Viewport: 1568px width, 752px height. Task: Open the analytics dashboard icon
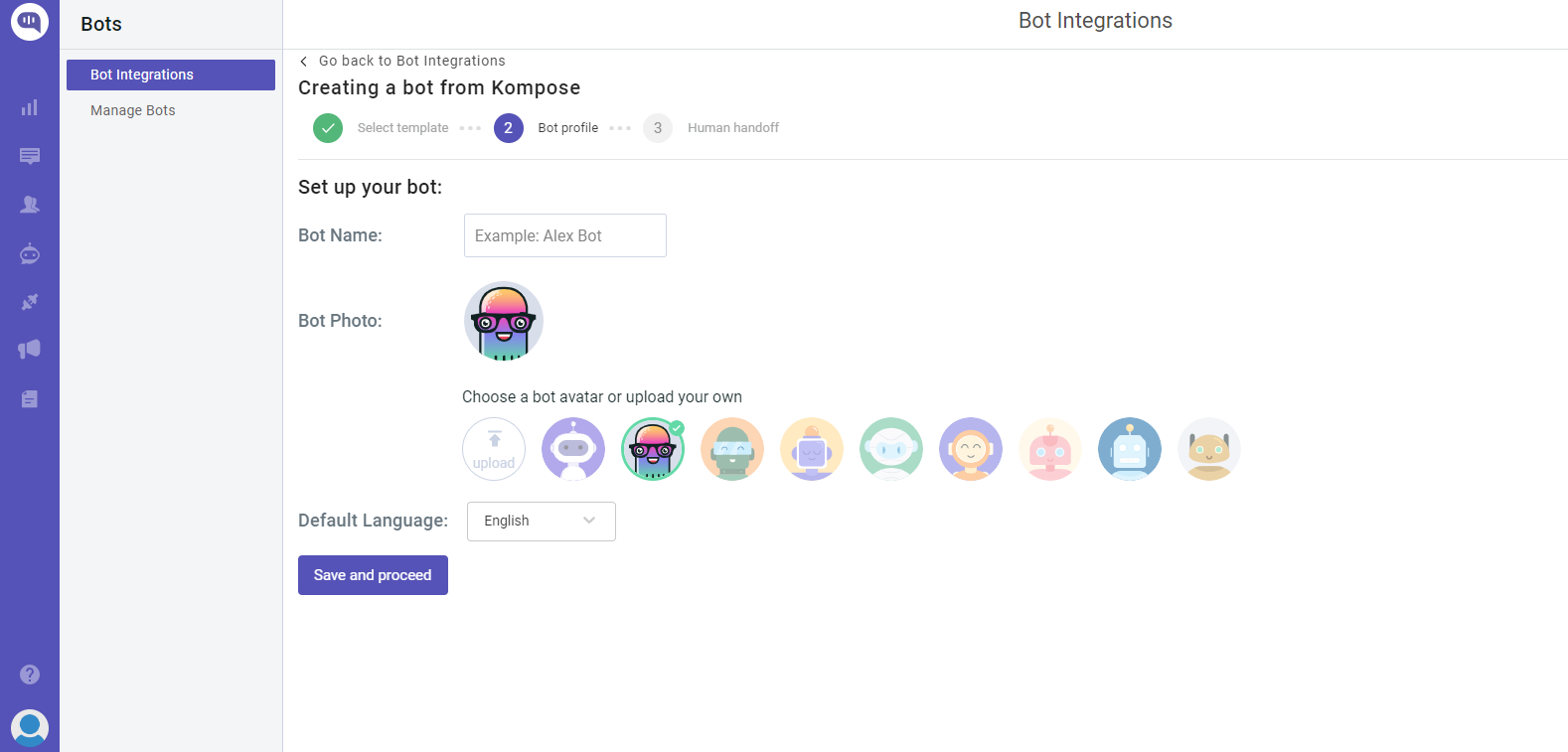click(30, 106)
